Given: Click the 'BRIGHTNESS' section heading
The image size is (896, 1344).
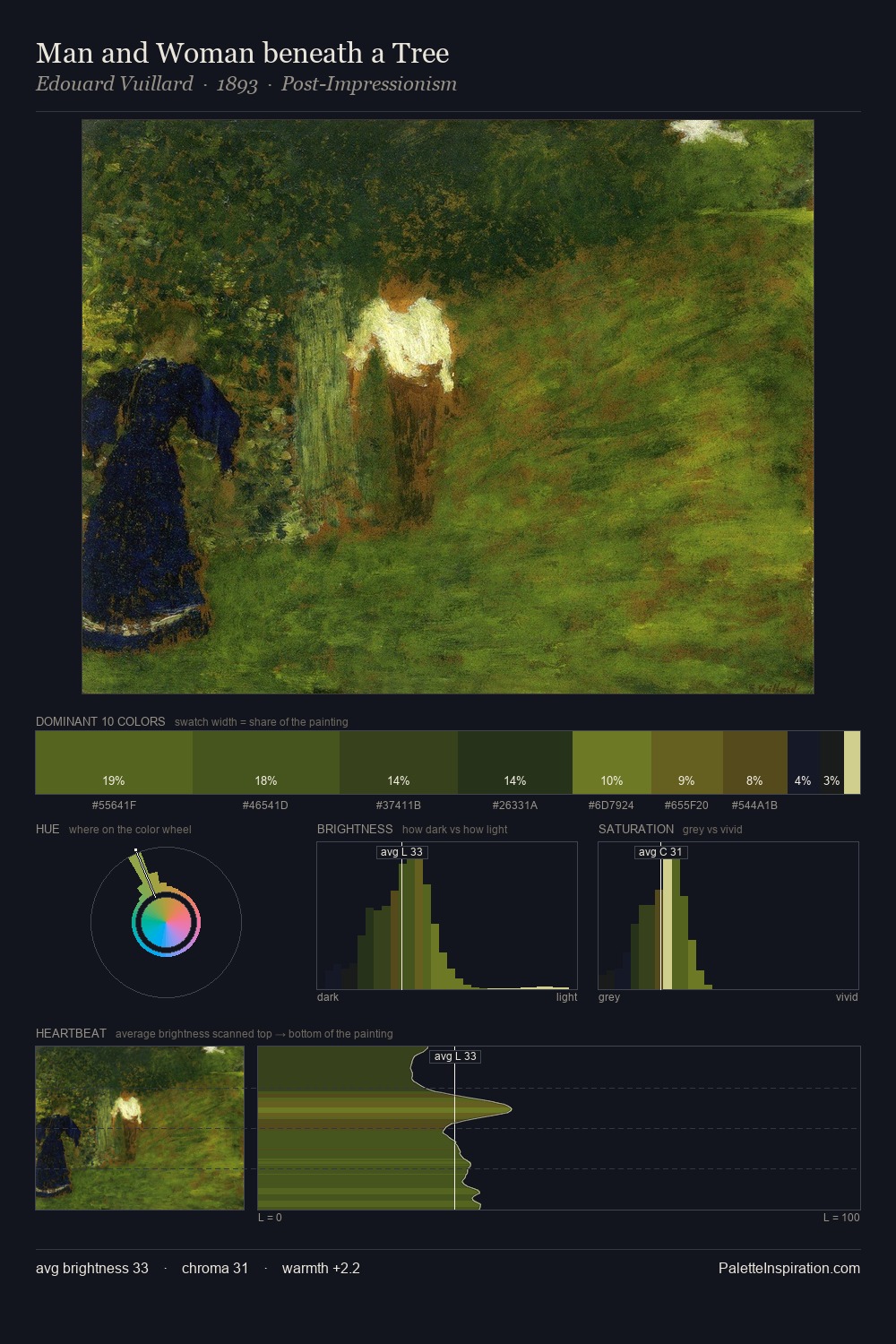Looking at the screenshot, I should 355,829.
